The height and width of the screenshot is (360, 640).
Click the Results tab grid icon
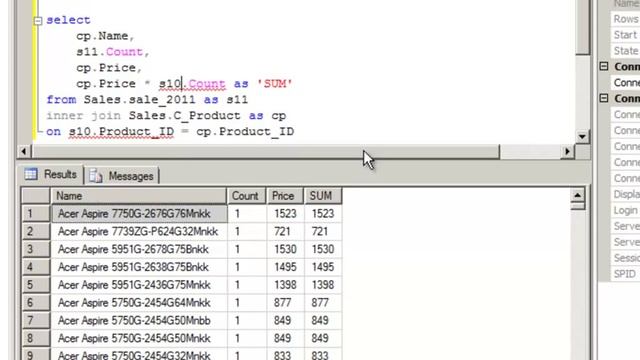(x=31, y=174)
